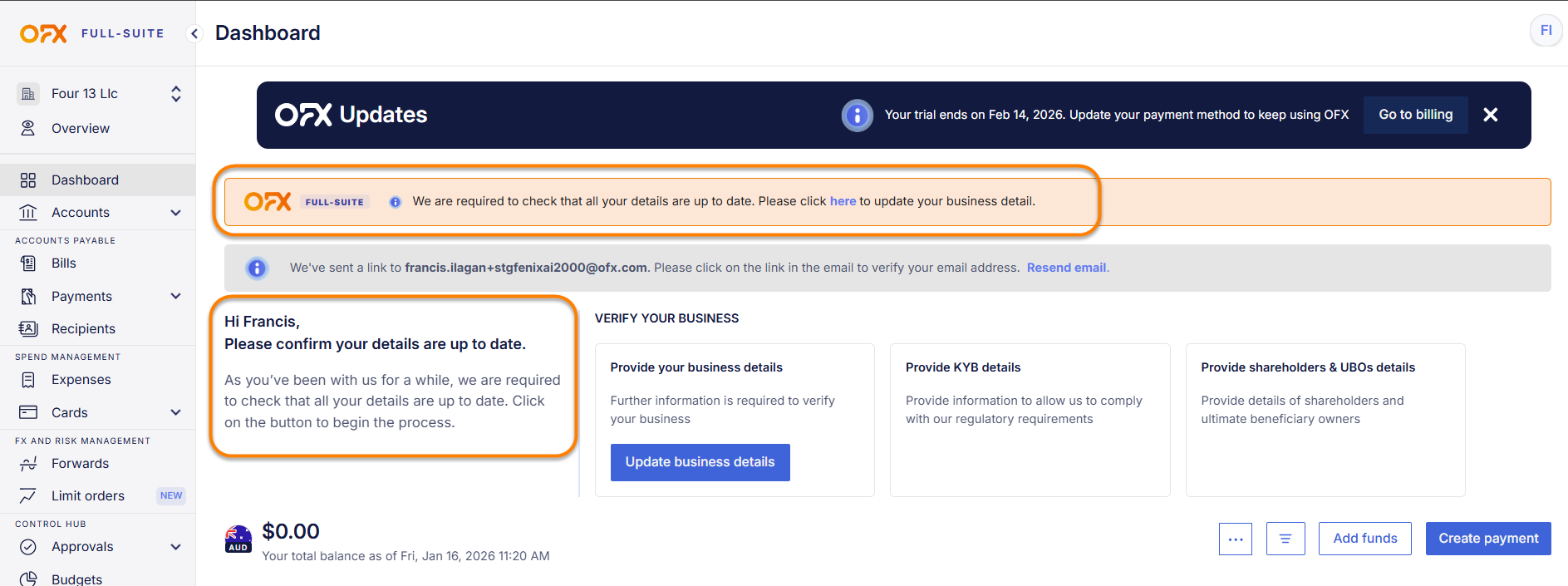Click the Budgets pie icon
This screenshot has height=586, width=1568.
(x=28, y=579)
